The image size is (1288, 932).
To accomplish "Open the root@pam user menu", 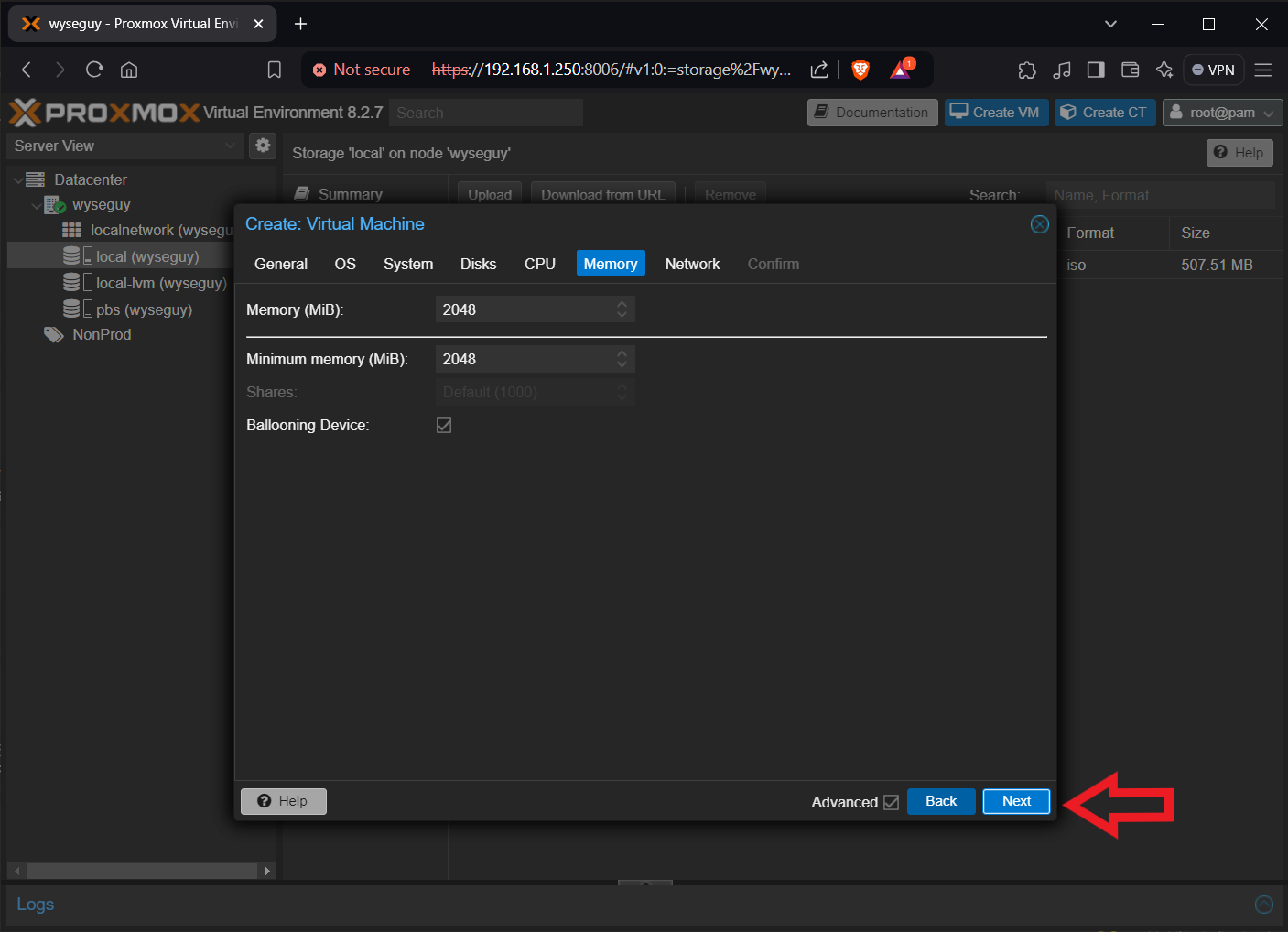I will pyautogui.click(x=1222, y=113).
